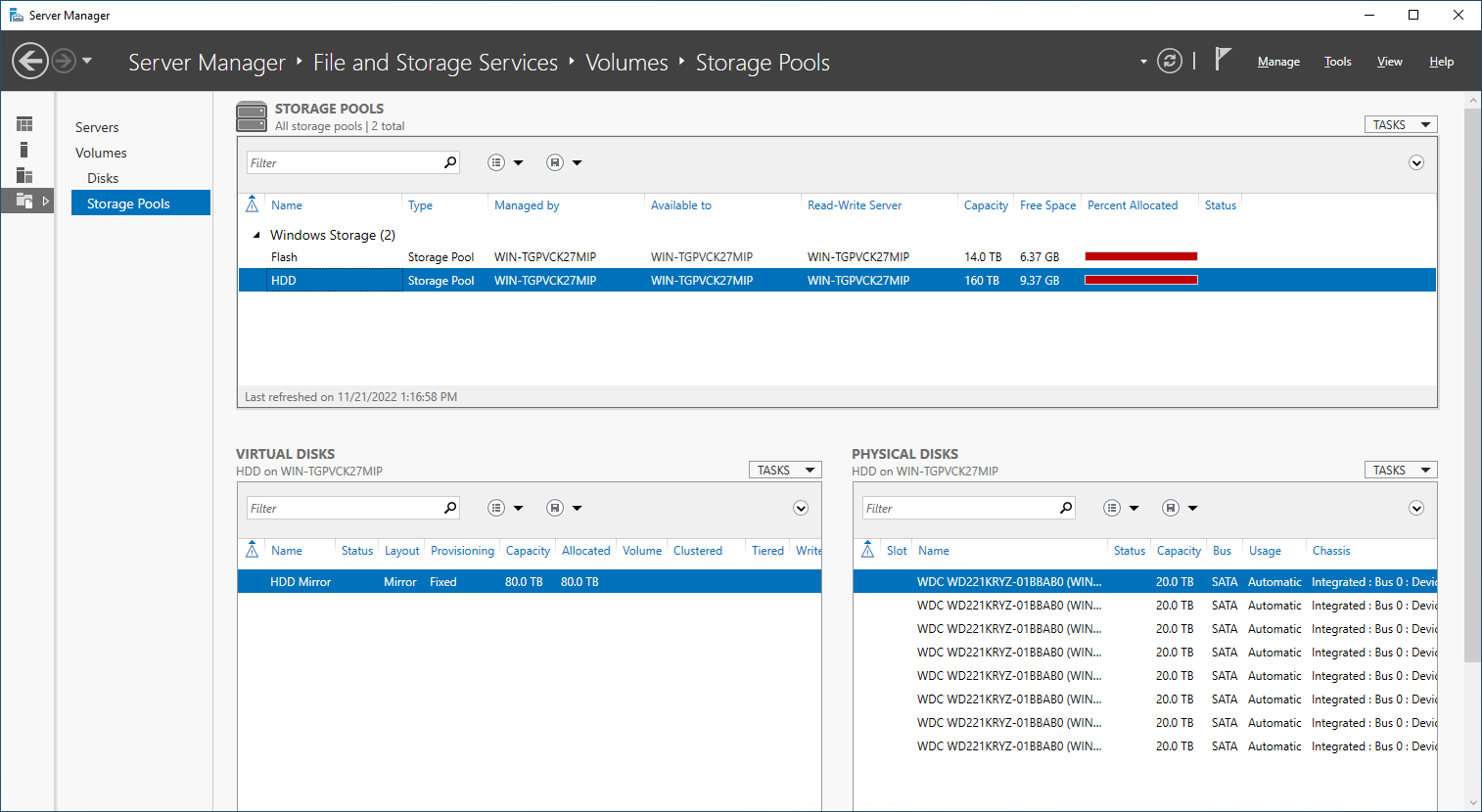The image size is (1482, 812).
Task: Select the HDD Mirror virtual disk
Action: [x=529, y=581]
